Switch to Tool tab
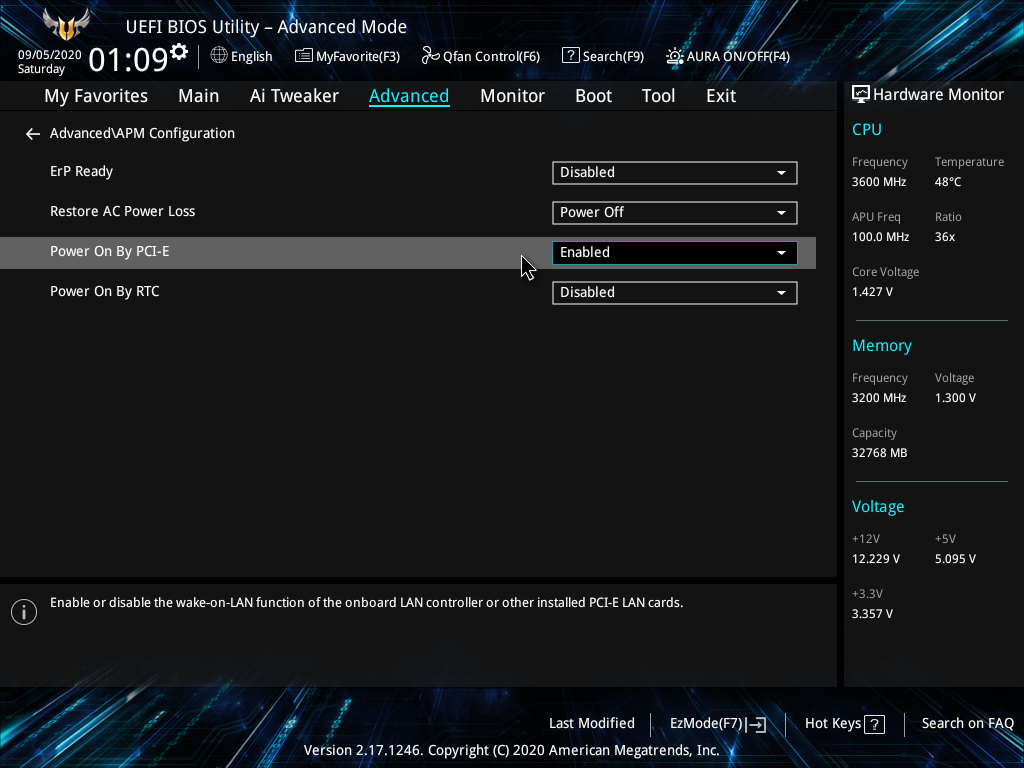The width and height of the screenshot is (1024, 768). 658,96
